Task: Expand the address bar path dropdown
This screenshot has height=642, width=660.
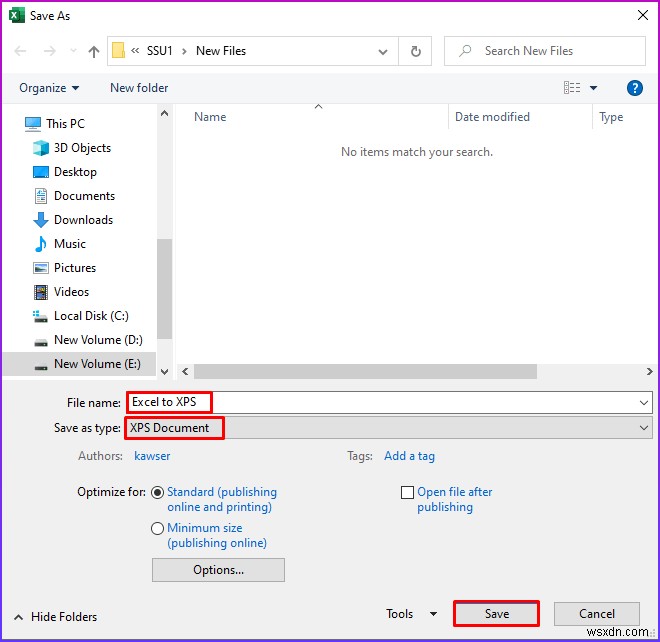Action: coord(383,52)
